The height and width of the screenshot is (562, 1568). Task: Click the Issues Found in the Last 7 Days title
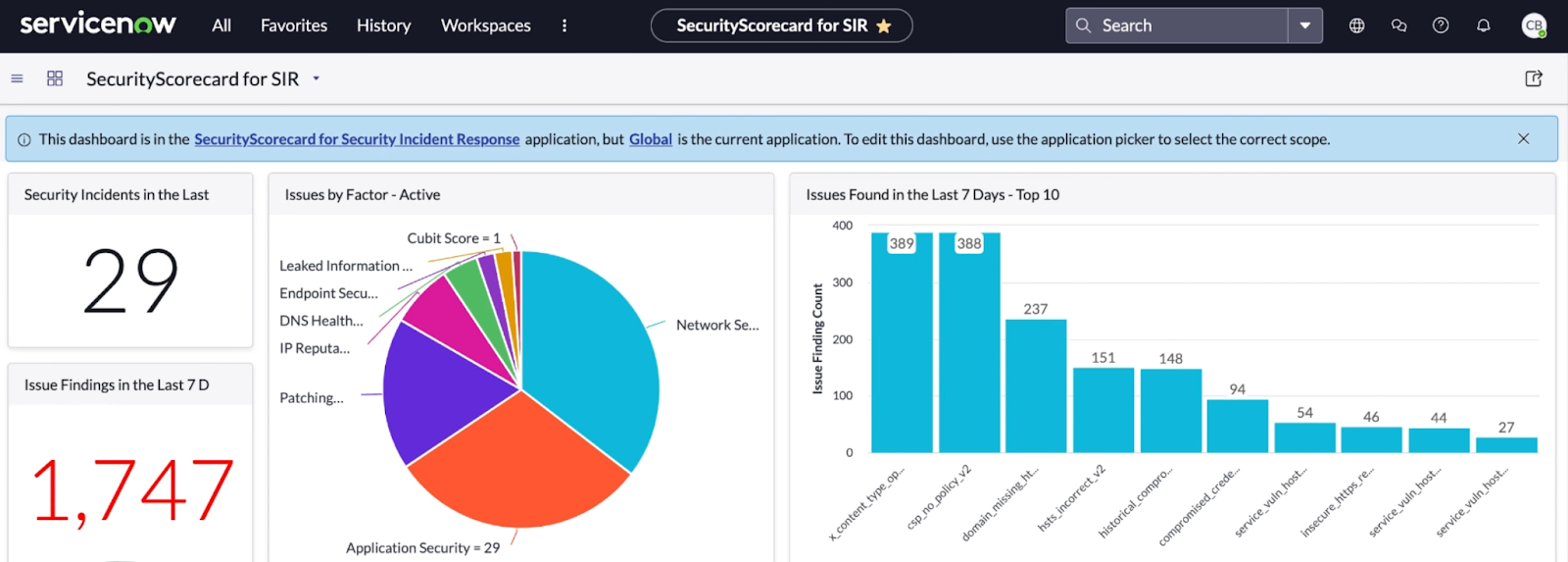933,194
